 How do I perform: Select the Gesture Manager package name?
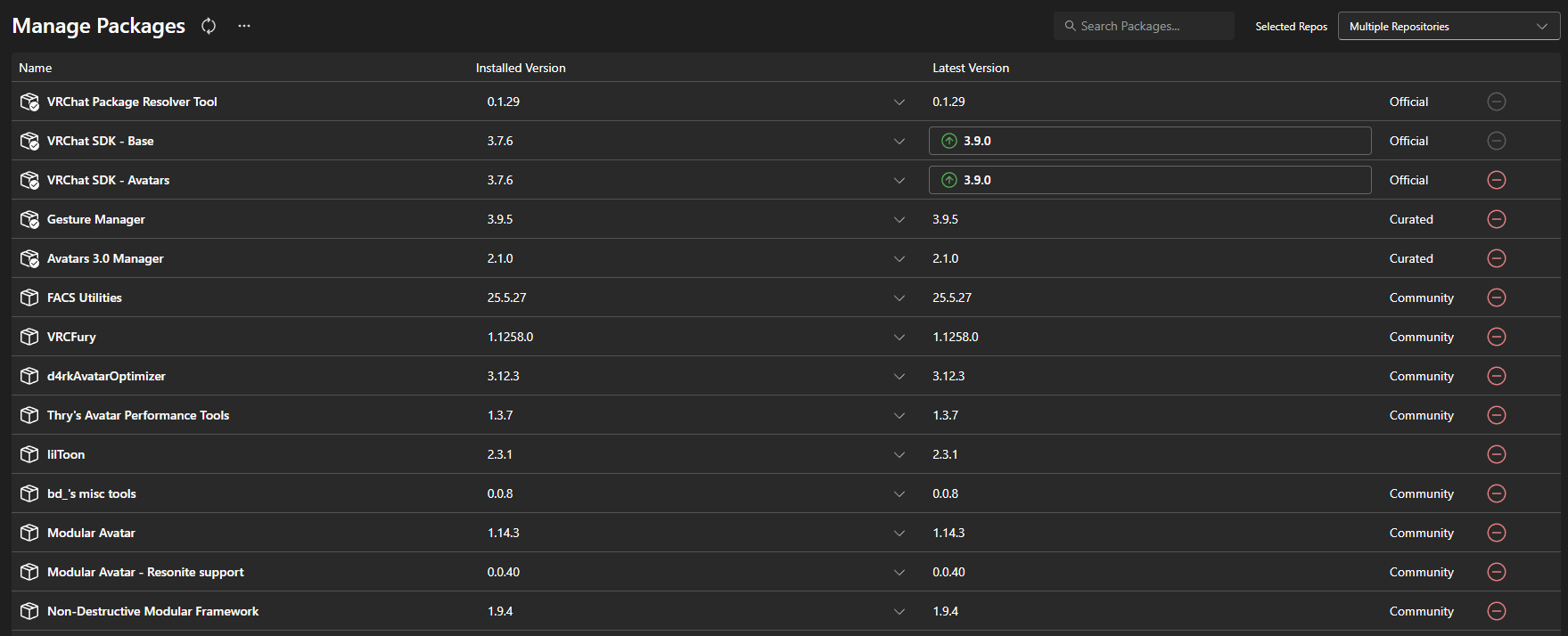(96, 219)
